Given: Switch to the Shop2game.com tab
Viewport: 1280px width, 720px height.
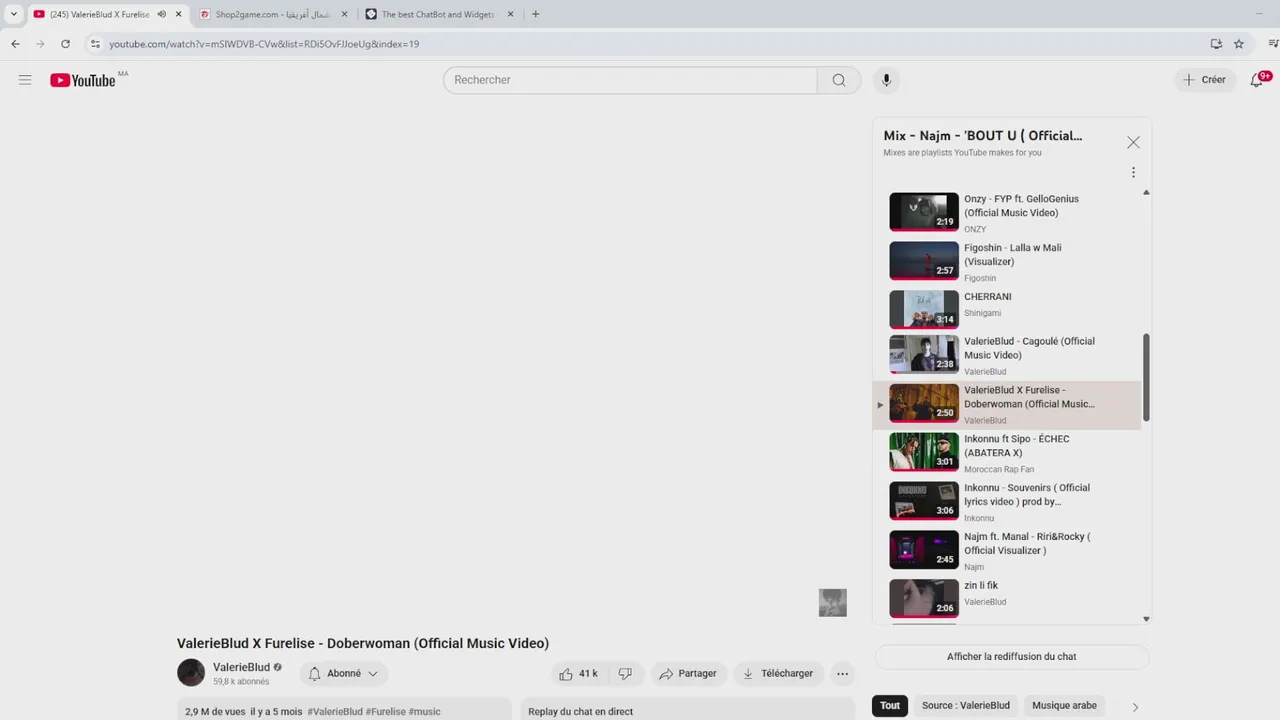Looking at the screenshot, I should click(272, 15).
